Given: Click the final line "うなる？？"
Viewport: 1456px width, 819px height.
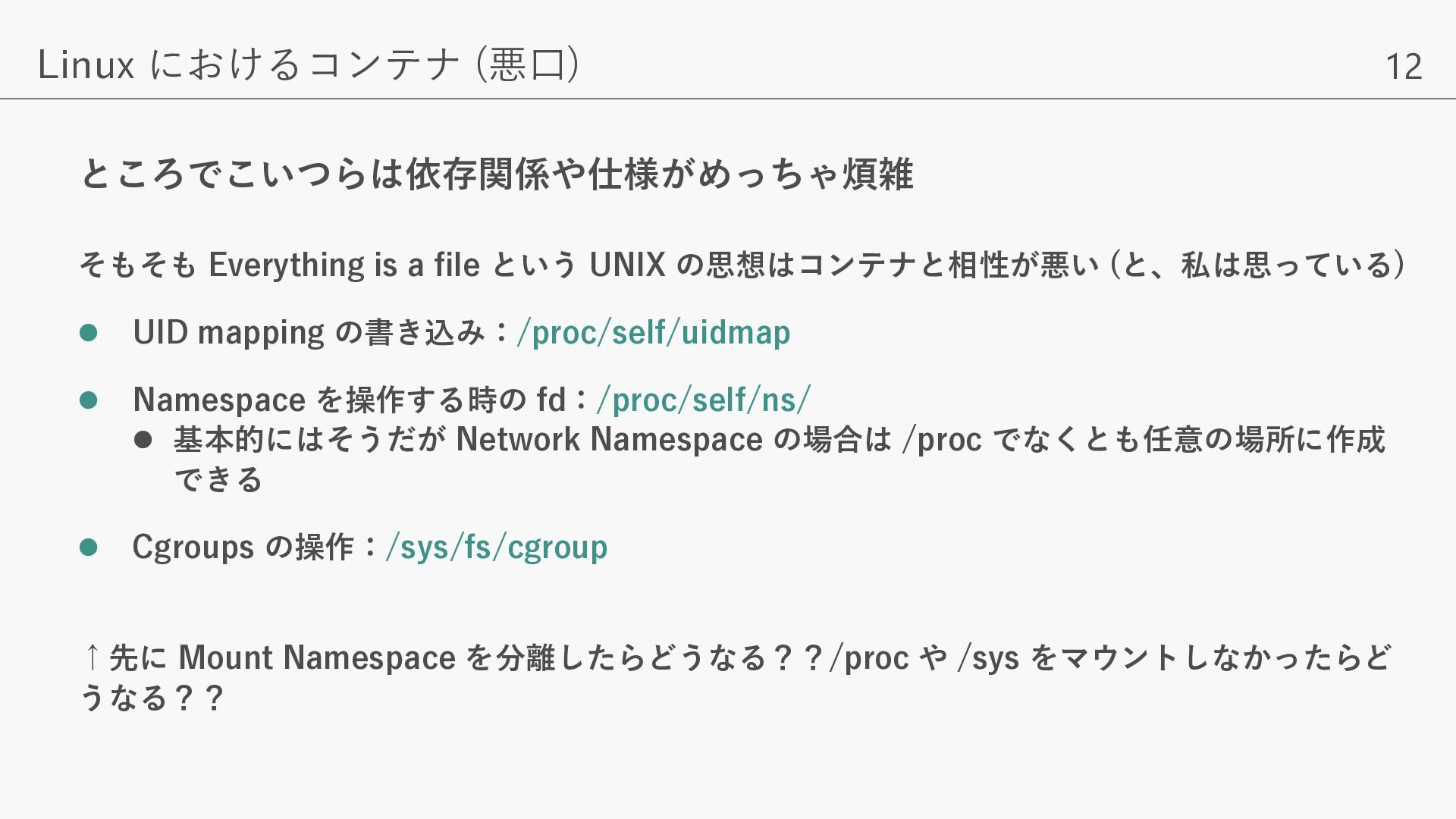Looking at the screenshot, I should (x=151, y=698).
